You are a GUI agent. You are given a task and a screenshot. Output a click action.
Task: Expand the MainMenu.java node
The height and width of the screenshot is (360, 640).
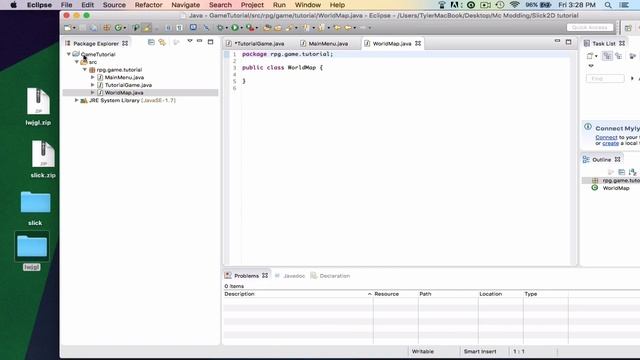[x=93, y=77]
